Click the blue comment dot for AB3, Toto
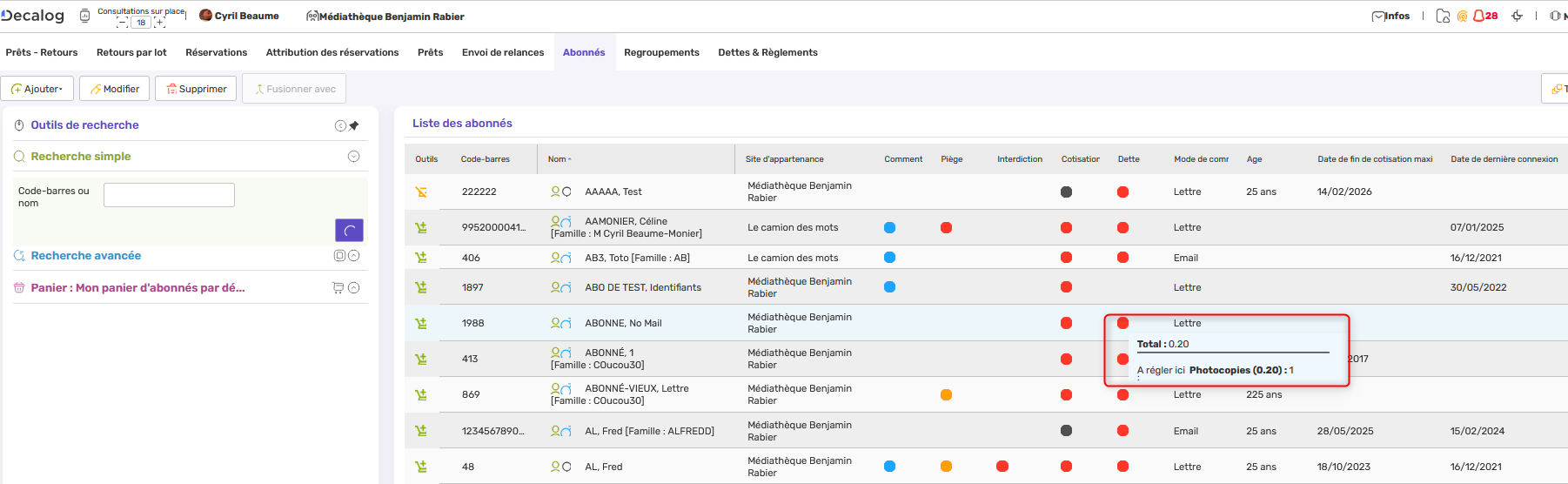Screen dimensions: 1568x484 [x=889, y=258]
